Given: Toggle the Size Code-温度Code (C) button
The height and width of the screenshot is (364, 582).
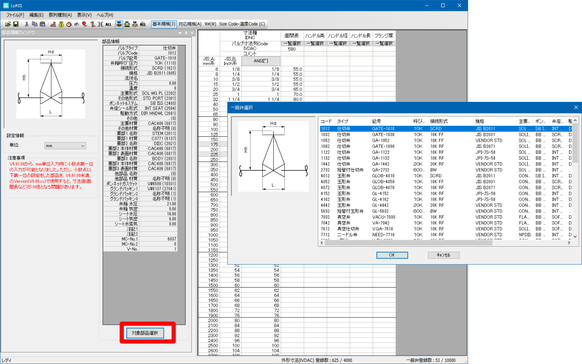Looking at the screenshot, I should coord(242,24).
